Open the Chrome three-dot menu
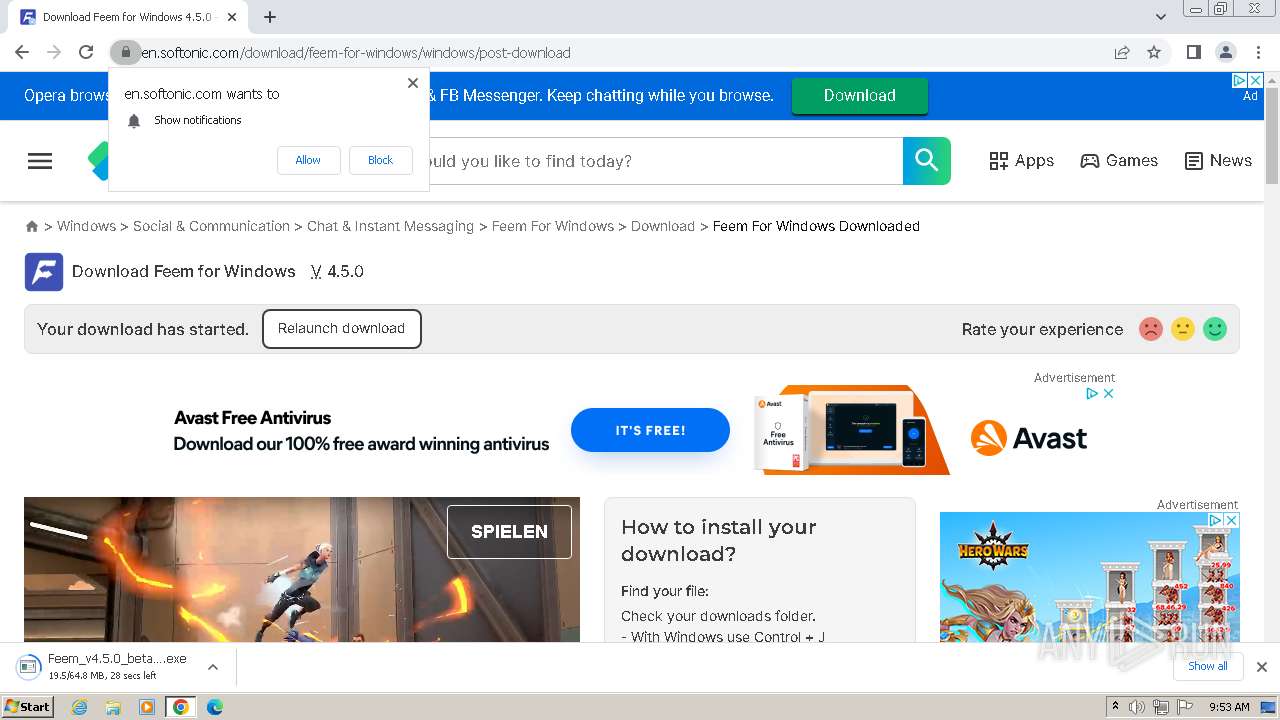This screenshot has height=720, width=1280. [x=1258, y=52]
